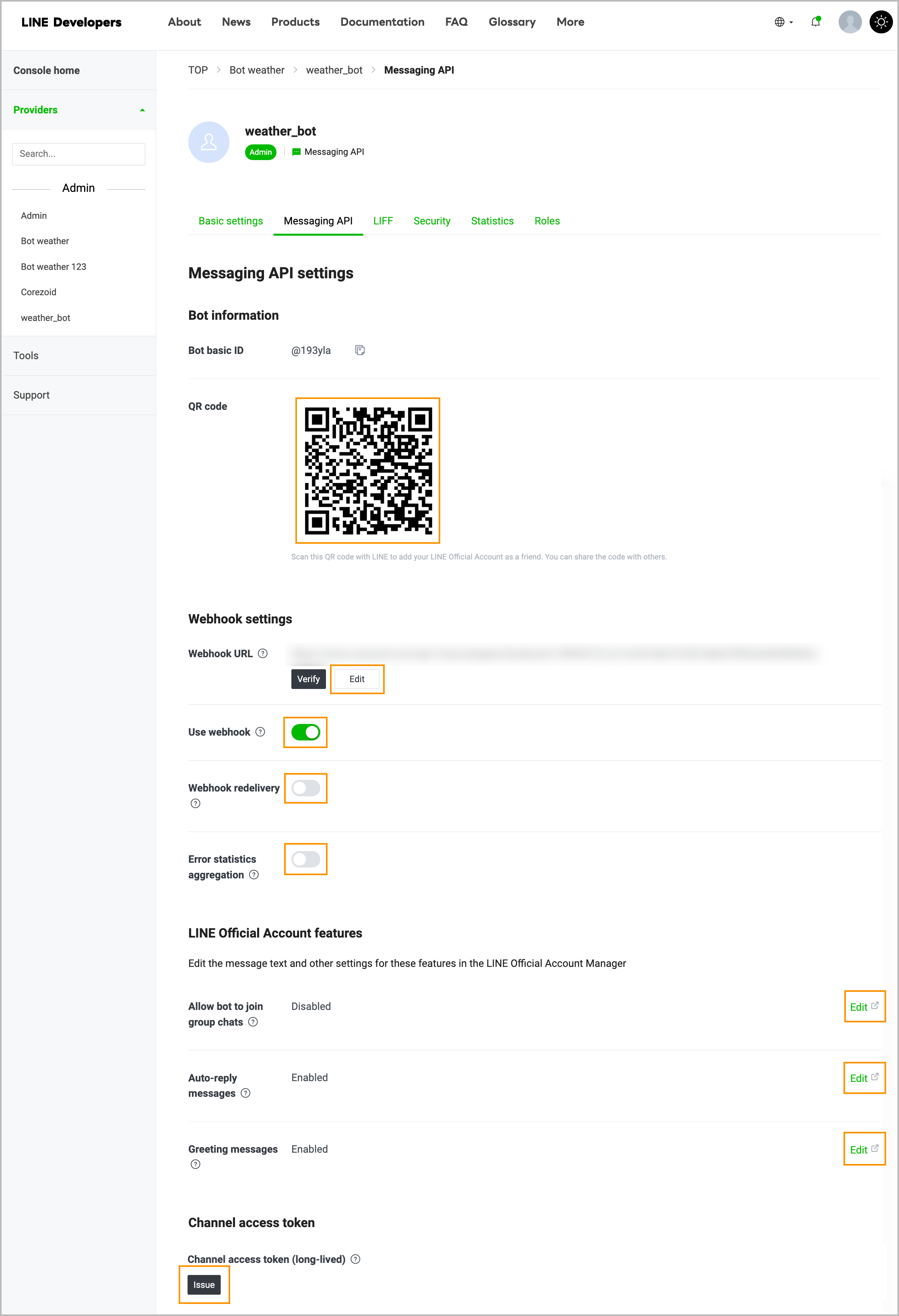Open Bot weather breadcrumb link

coord(257,70)
